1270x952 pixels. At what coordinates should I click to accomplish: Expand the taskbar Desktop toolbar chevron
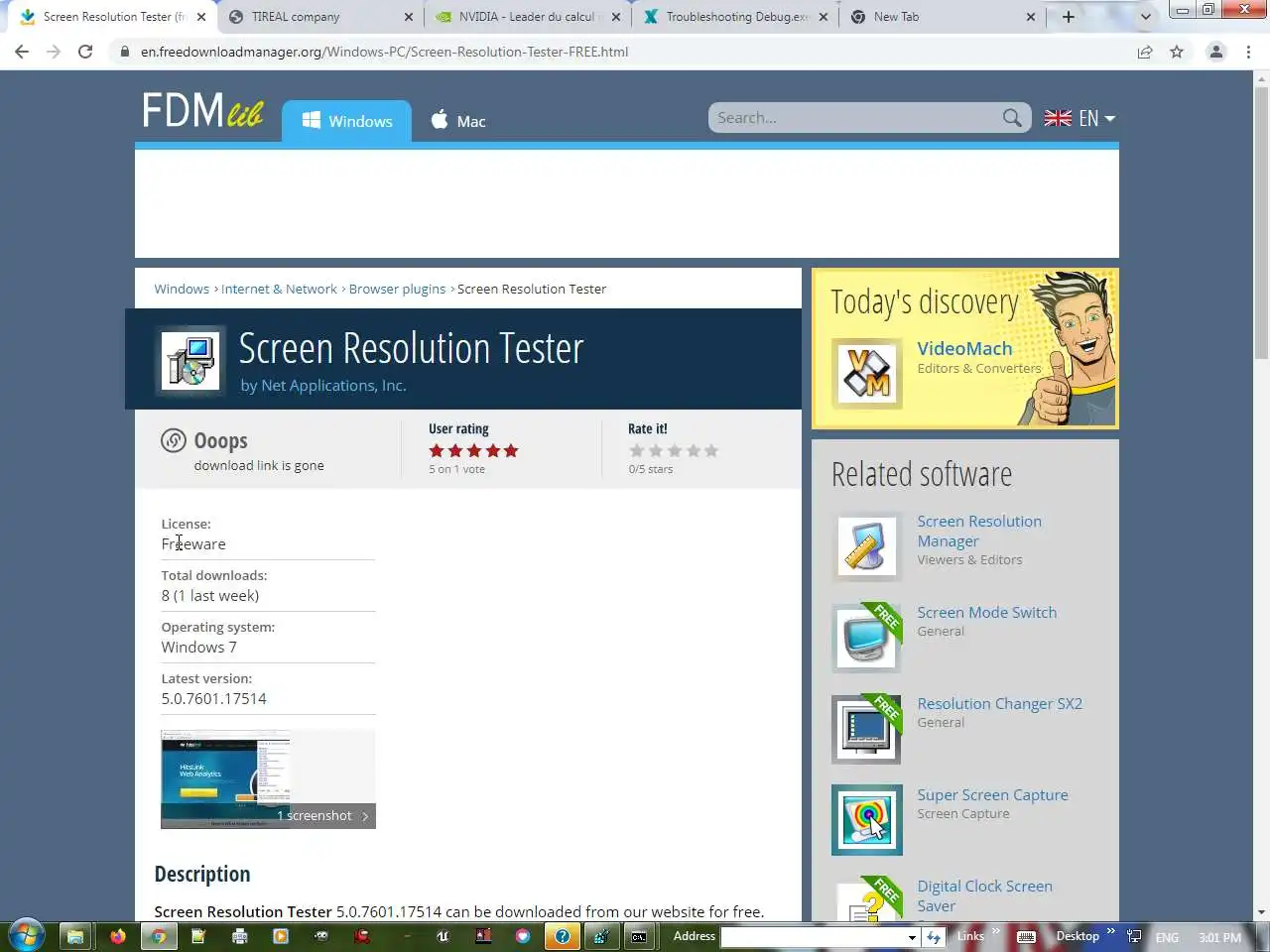[x=1110, y=932]
